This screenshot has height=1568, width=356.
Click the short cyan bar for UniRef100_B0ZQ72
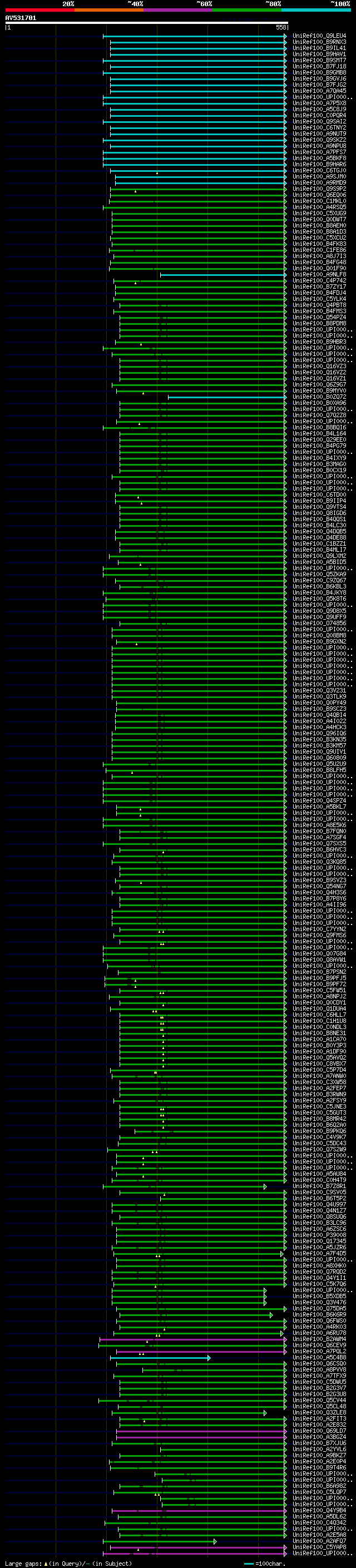tap(227, 397)
